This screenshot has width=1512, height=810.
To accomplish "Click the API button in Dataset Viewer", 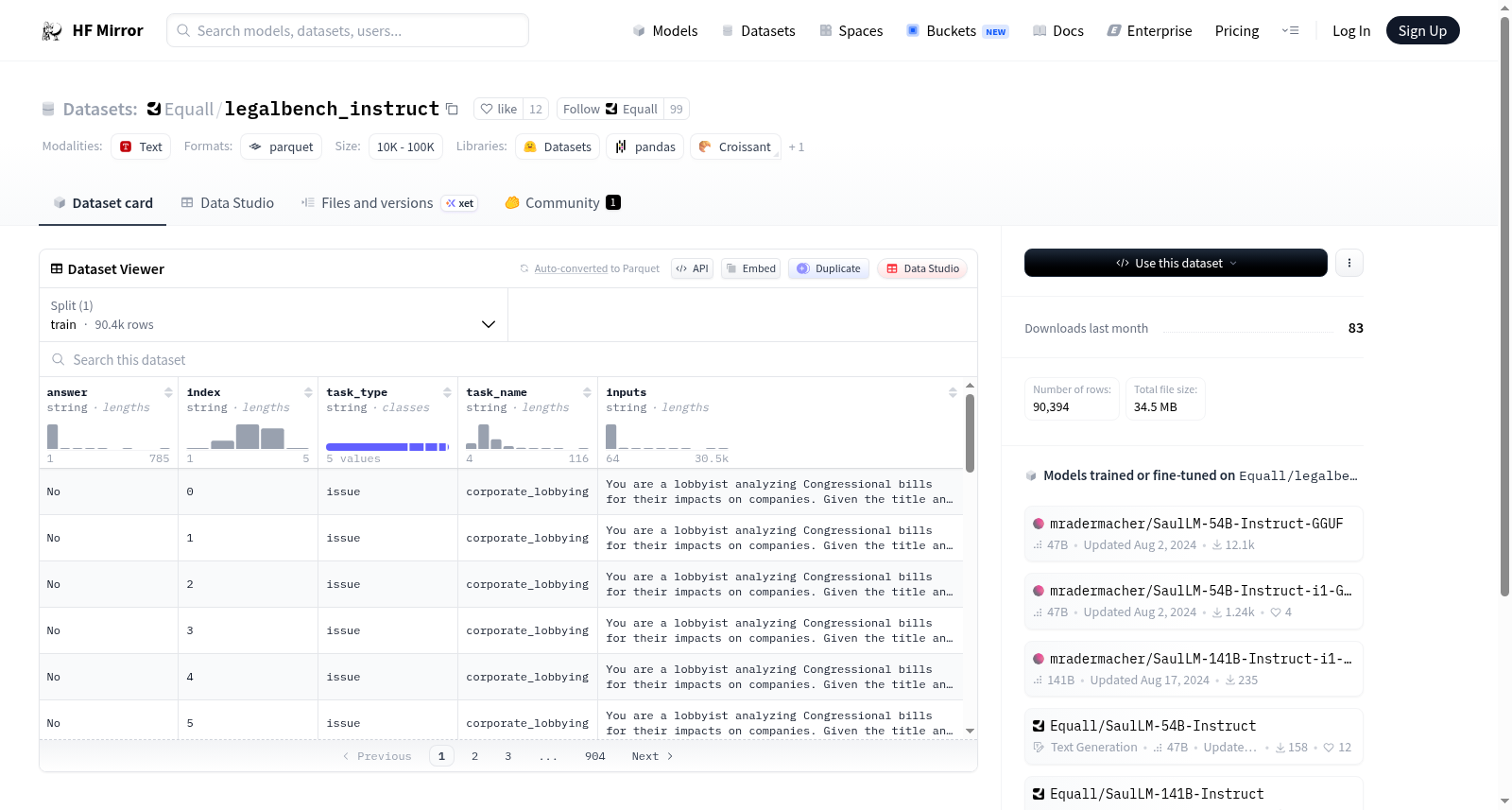I will (x=692, y=268).
